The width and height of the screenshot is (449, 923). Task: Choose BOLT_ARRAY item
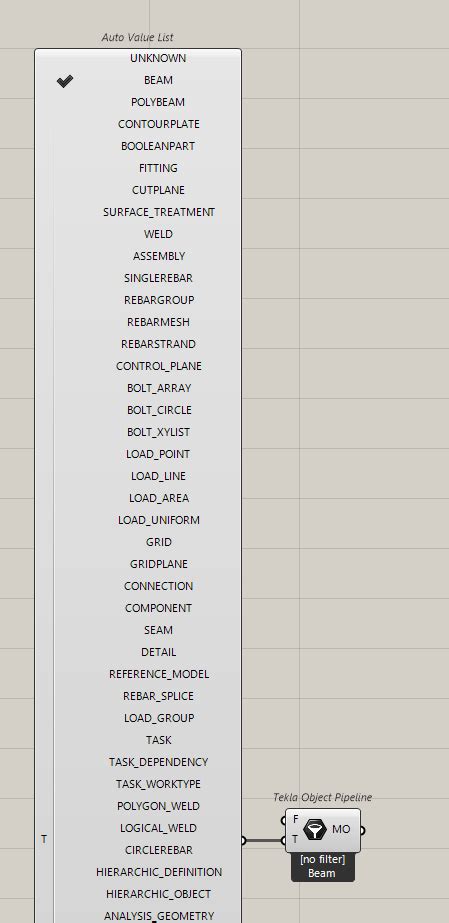158,388
